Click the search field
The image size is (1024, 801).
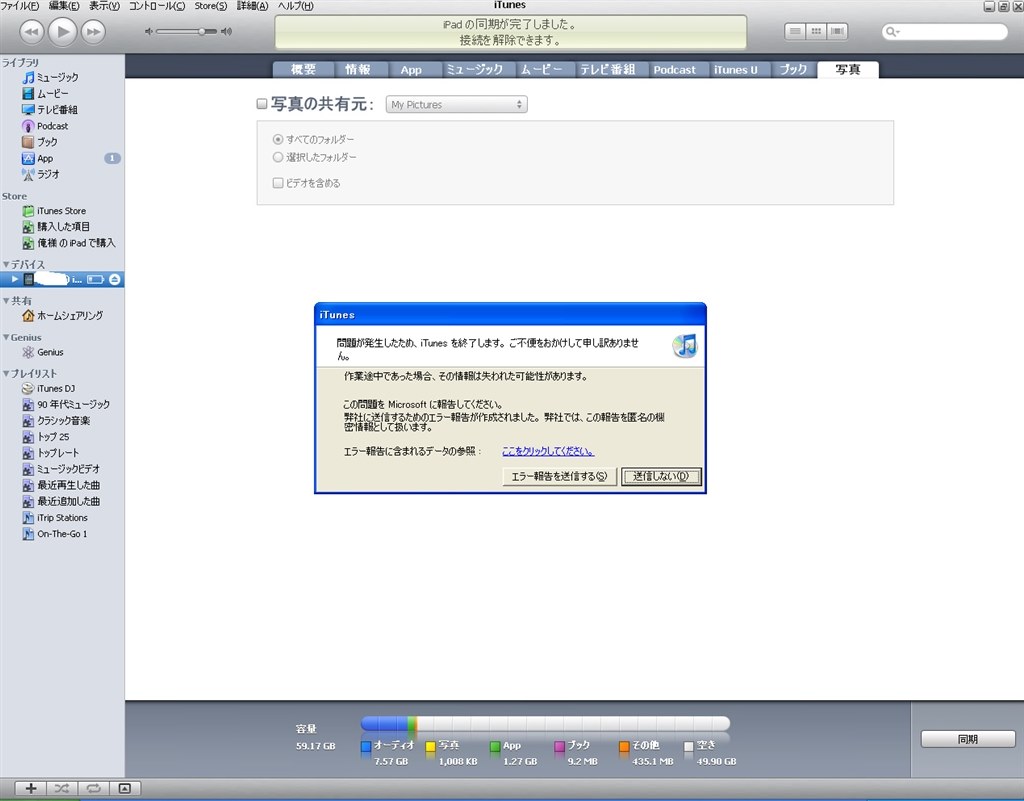click(x=944, y=31)
